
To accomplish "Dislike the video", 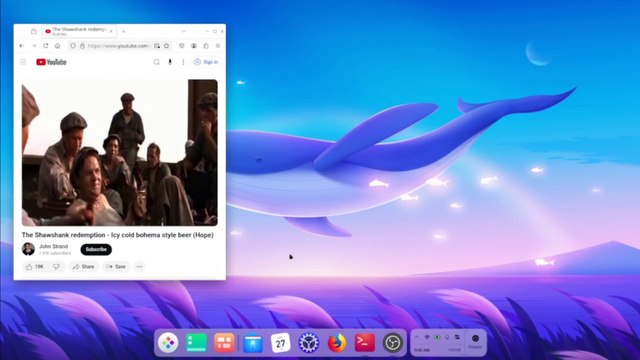I will 56,267.
